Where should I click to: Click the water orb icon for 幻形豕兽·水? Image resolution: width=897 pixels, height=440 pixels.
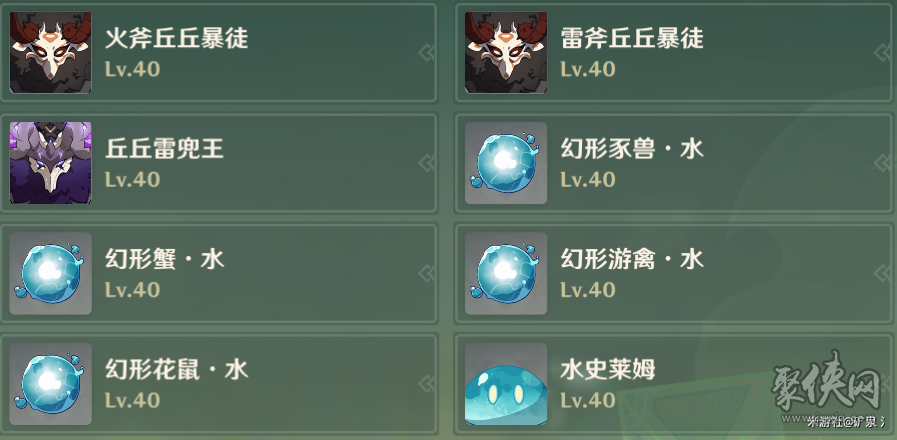pyautogui.click(x=506, y=163)
